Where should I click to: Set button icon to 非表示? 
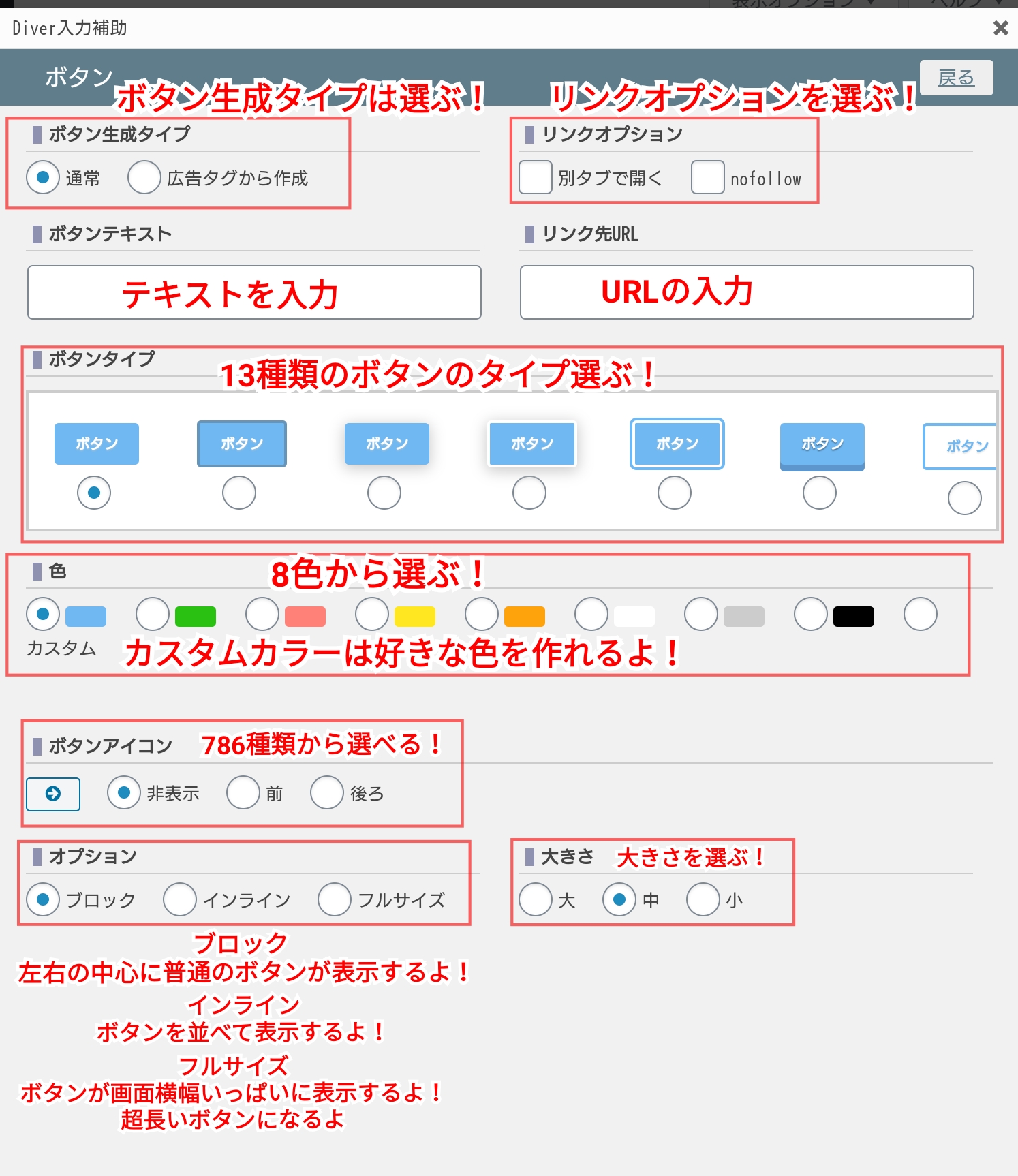tap(124, 792)
